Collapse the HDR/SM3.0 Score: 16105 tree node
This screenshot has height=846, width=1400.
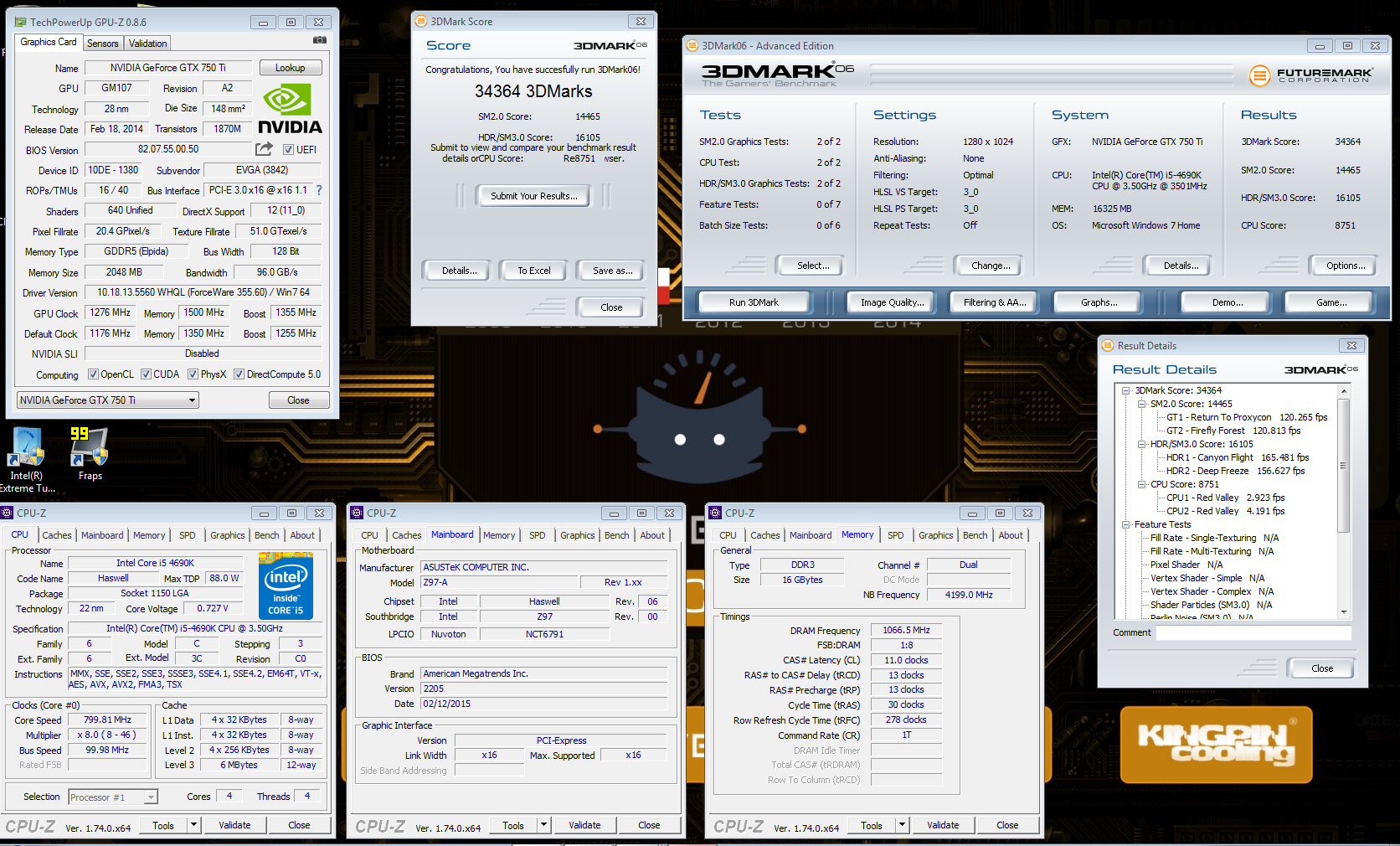click(x=1141, y=444)
